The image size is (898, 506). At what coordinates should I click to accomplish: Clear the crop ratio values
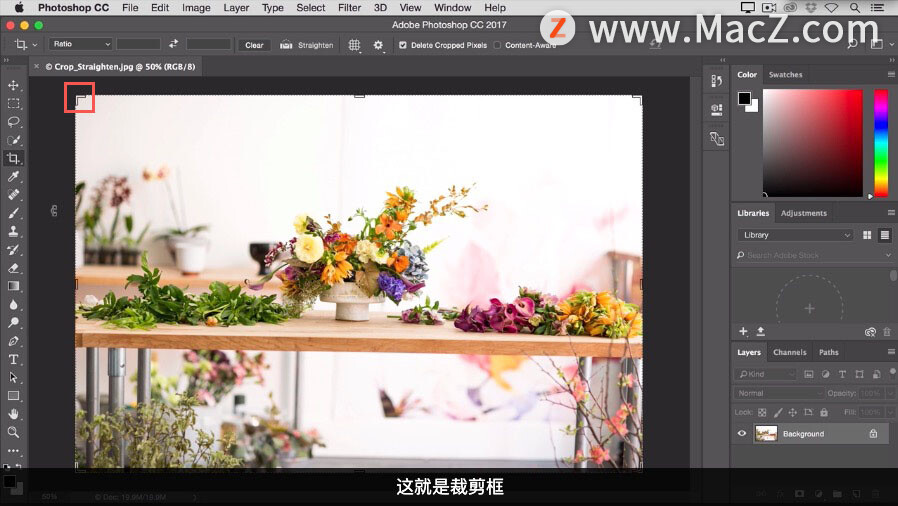point(254,45)
